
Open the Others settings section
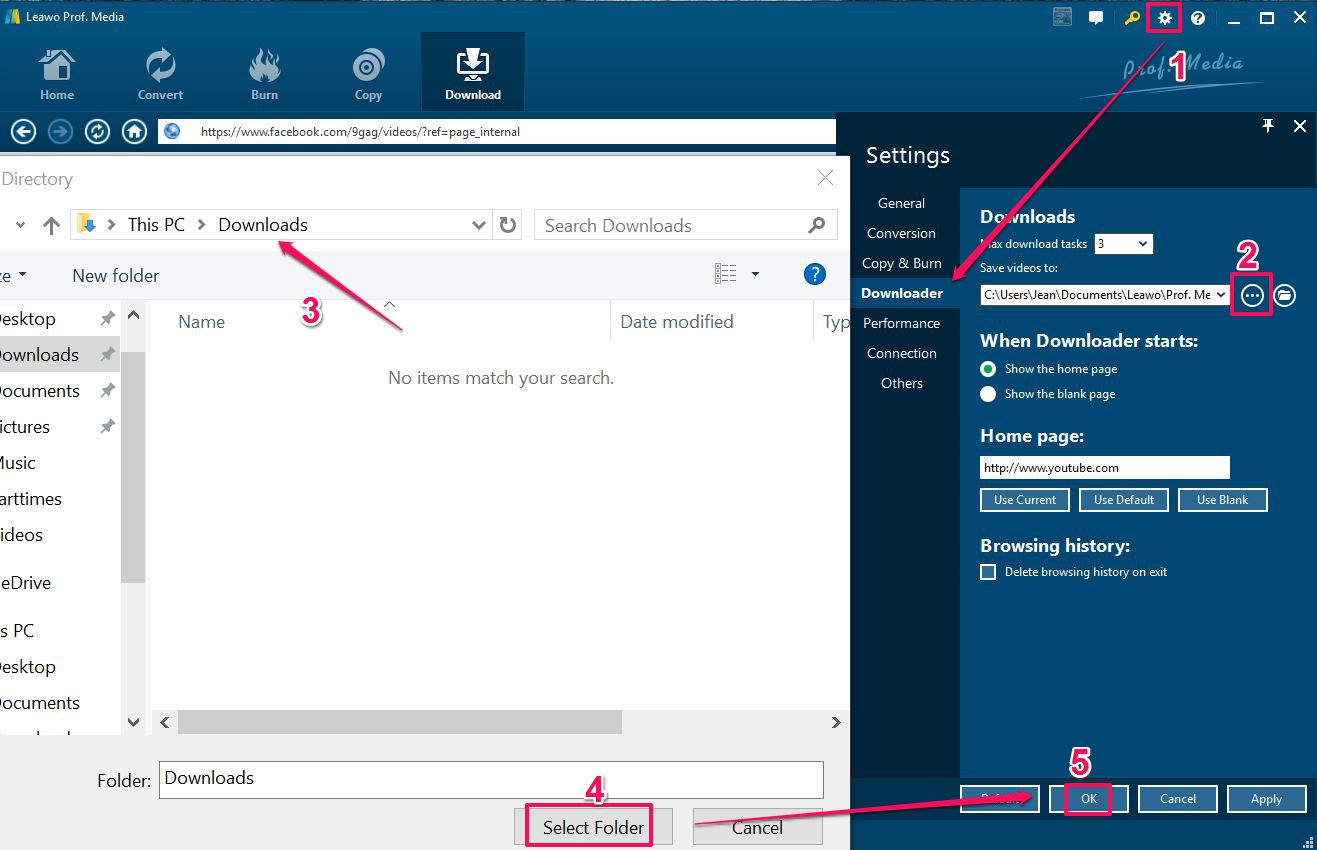(901, 383)
